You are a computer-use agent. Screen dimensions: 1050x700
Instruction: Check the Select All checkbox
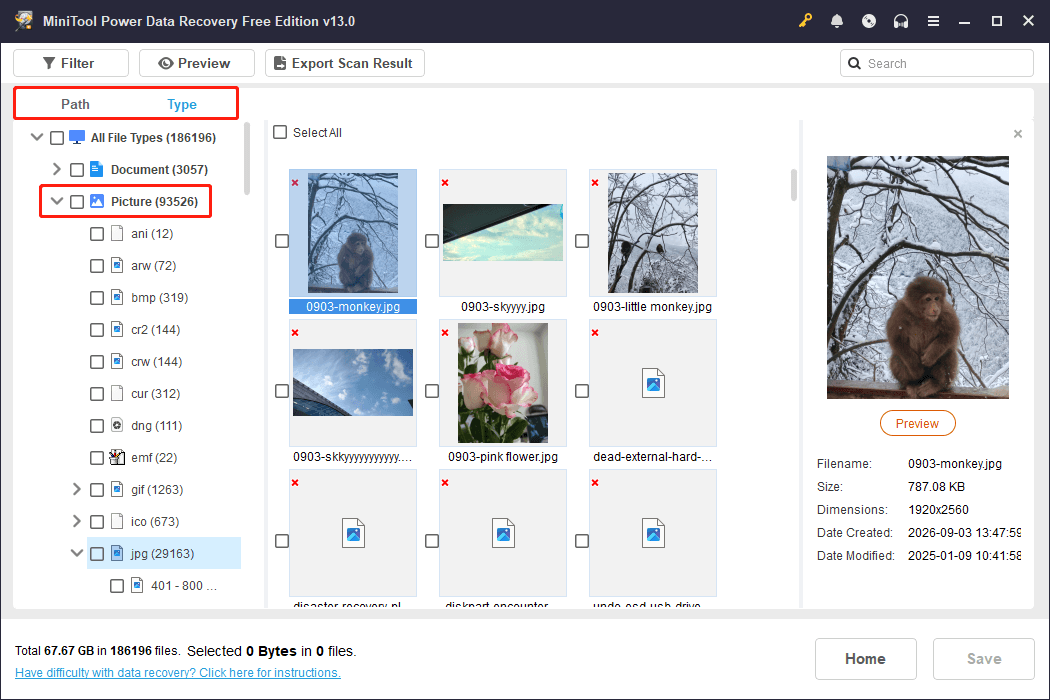tap(281, 132)
